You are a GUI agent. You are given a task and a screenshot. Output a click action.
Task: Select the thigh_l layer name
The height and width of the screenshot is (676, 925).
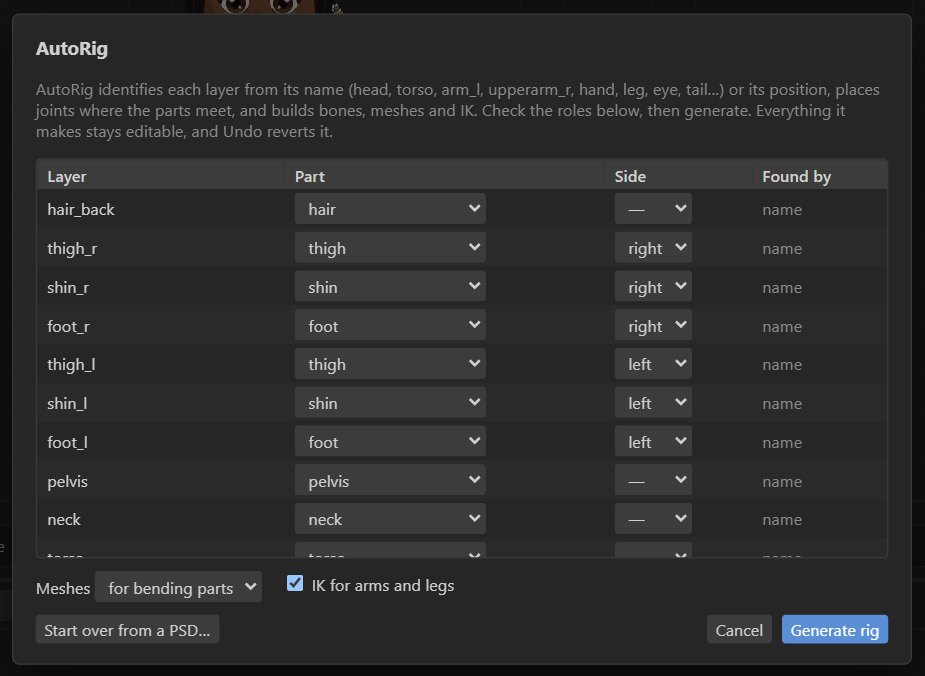click(71, 365)
